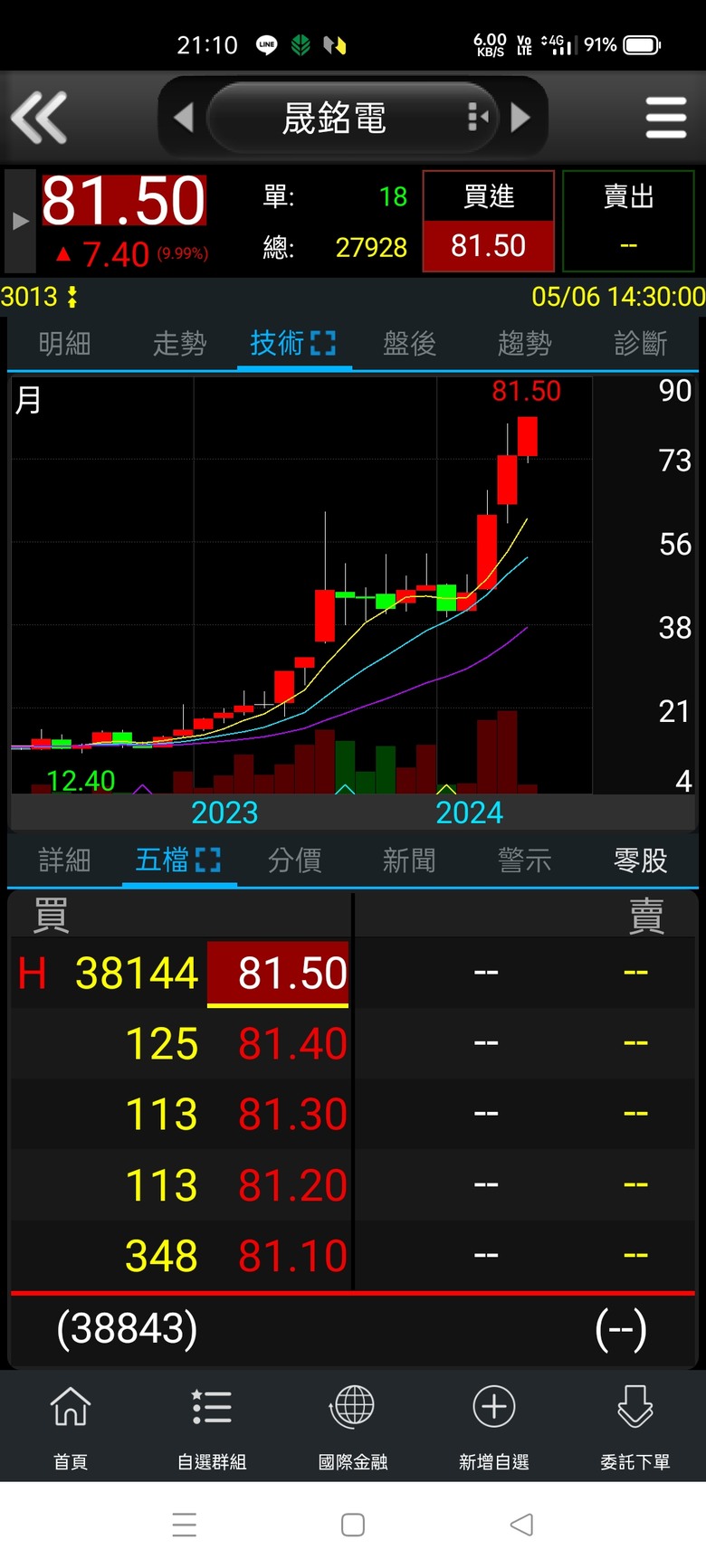This screenshot has width=706, height=1568.
Task: Switch to the 診斷 tab
Action: (x=641, y=344)
